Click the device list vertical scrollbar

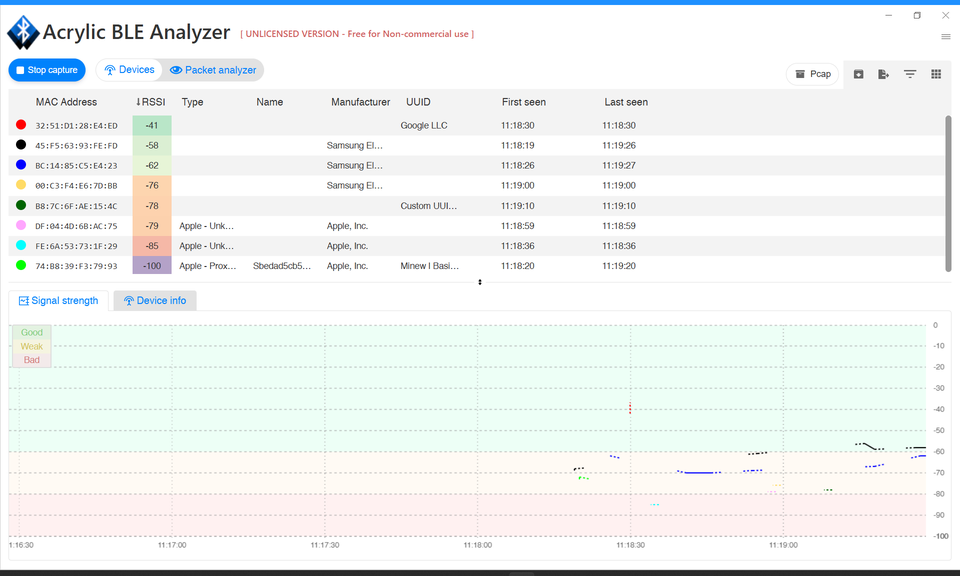pyautogui.click(x=948, y=193)
